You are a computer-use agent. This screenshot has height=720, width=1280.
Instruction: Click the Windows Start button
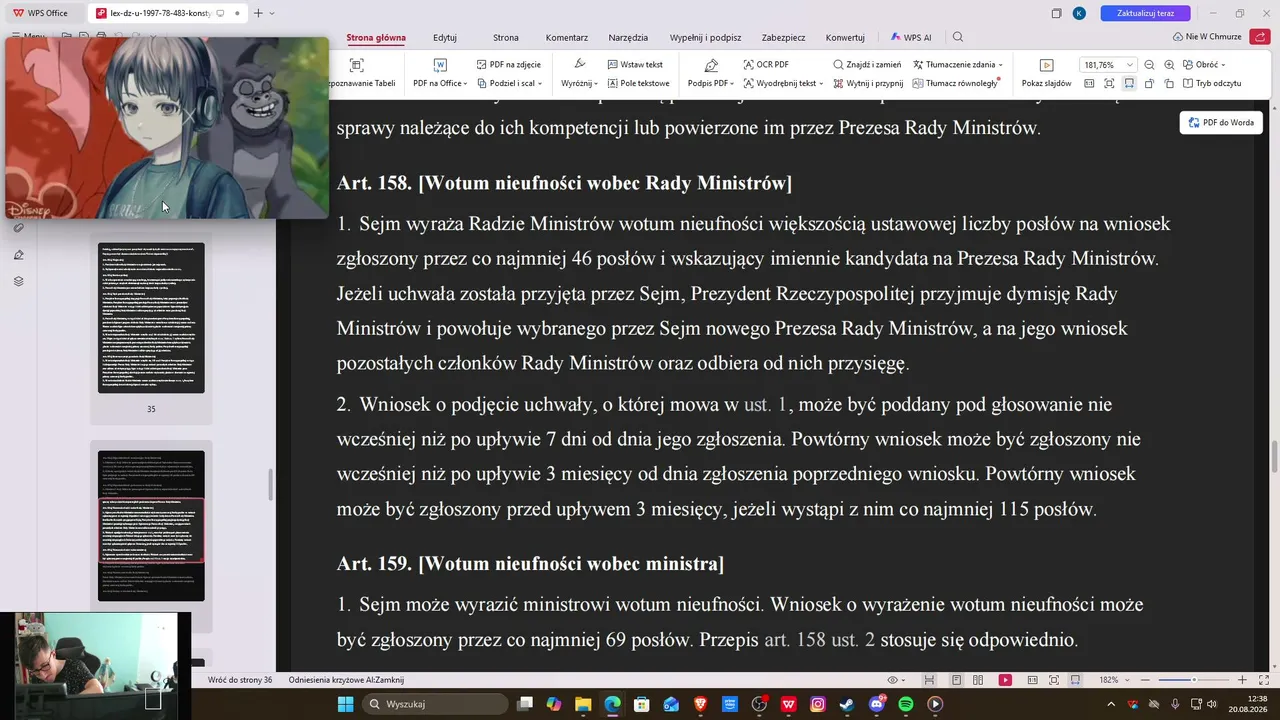[x=345, y=704]
